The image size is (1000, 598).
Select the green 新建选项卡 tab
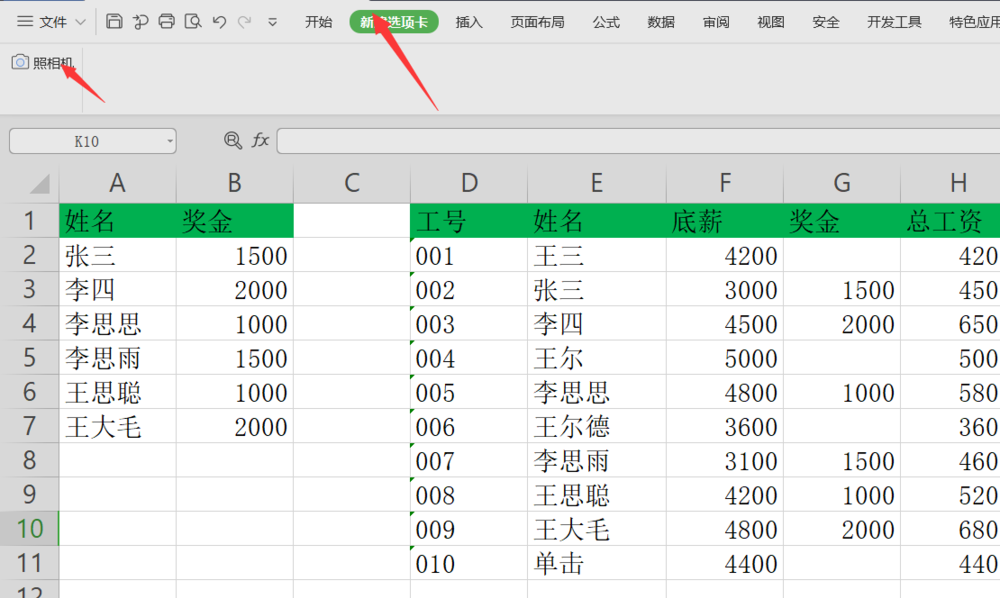click(393, 20)
